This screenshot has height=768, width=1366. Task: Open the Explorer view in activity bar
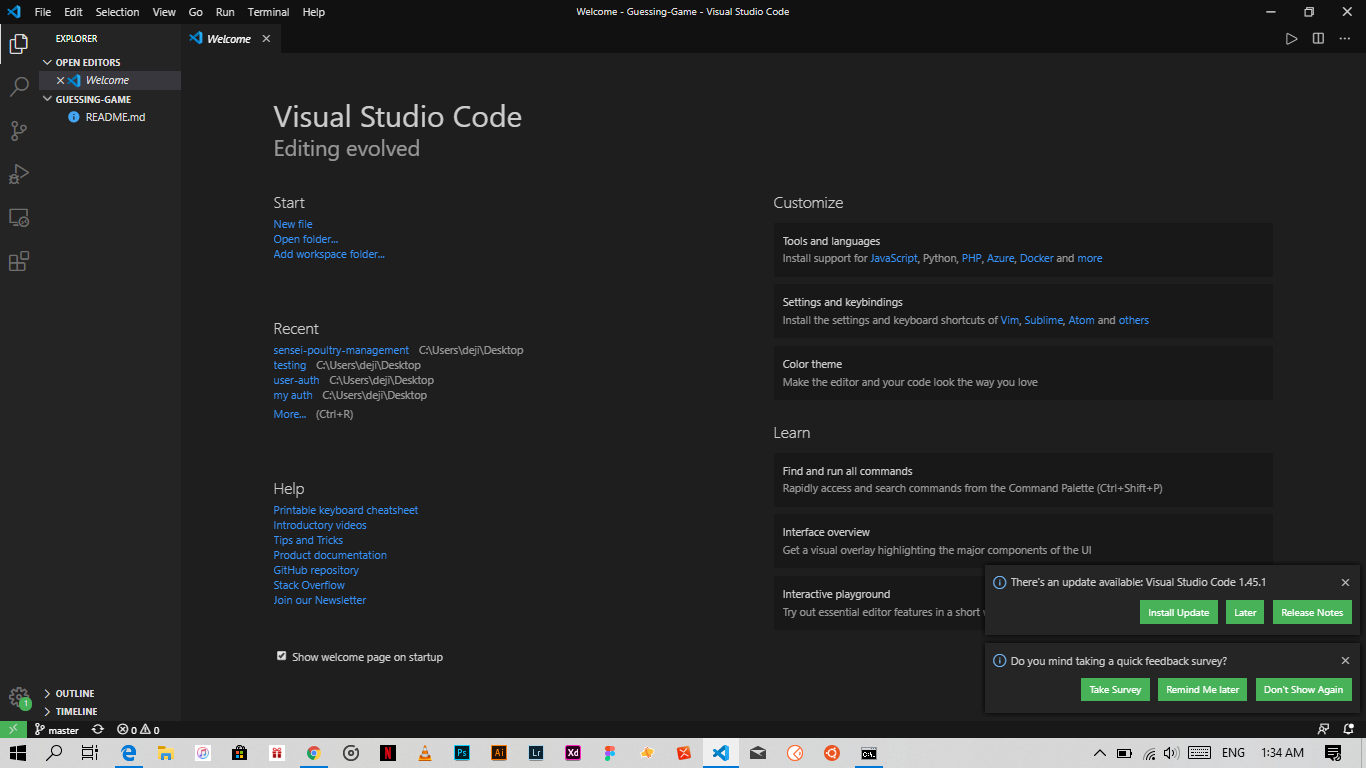(x=18, y=43)
